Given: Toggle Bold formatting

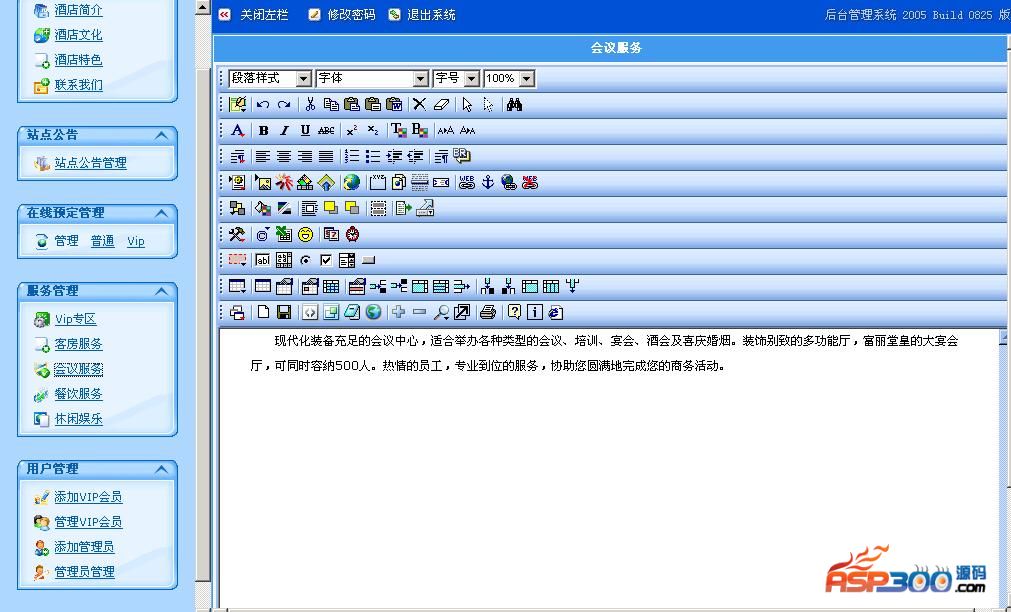Looking at the screenshot, I should [x=263, y=131].
